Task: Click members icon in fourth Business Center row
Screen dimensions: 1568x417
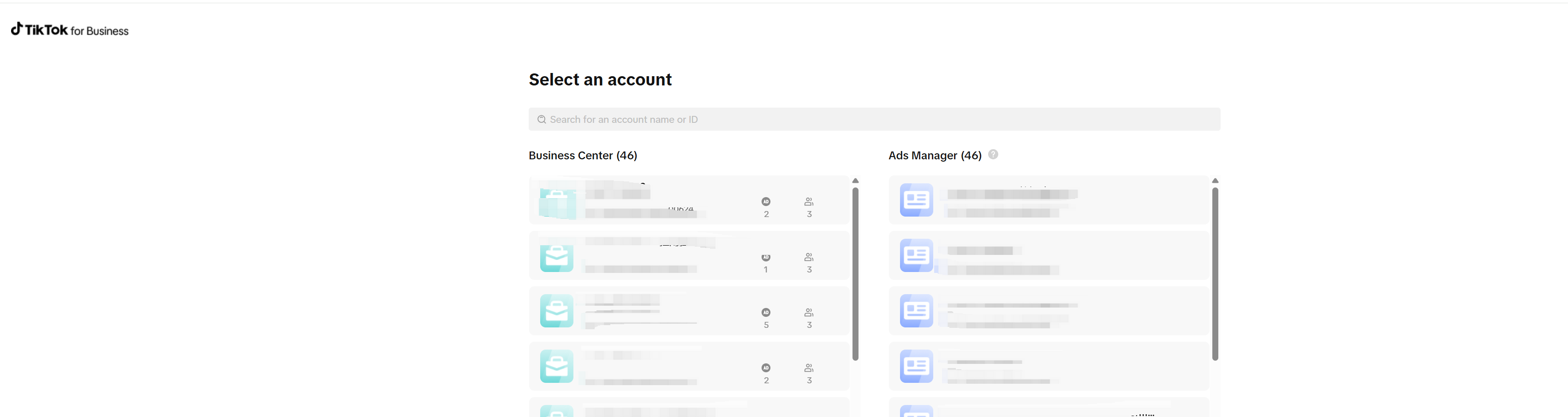Action: (809, 368)
